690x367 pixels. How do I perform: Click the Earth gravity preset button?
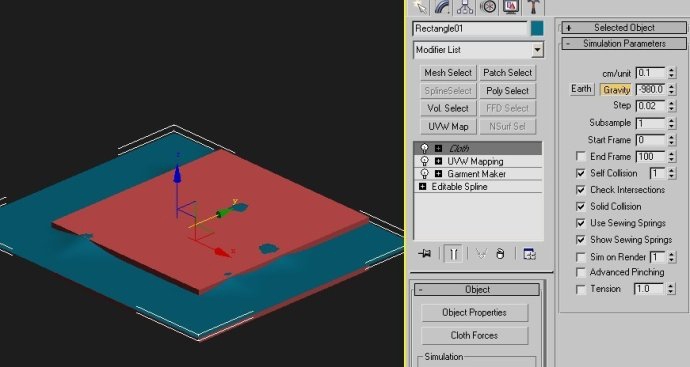click(x=582, y=89)
